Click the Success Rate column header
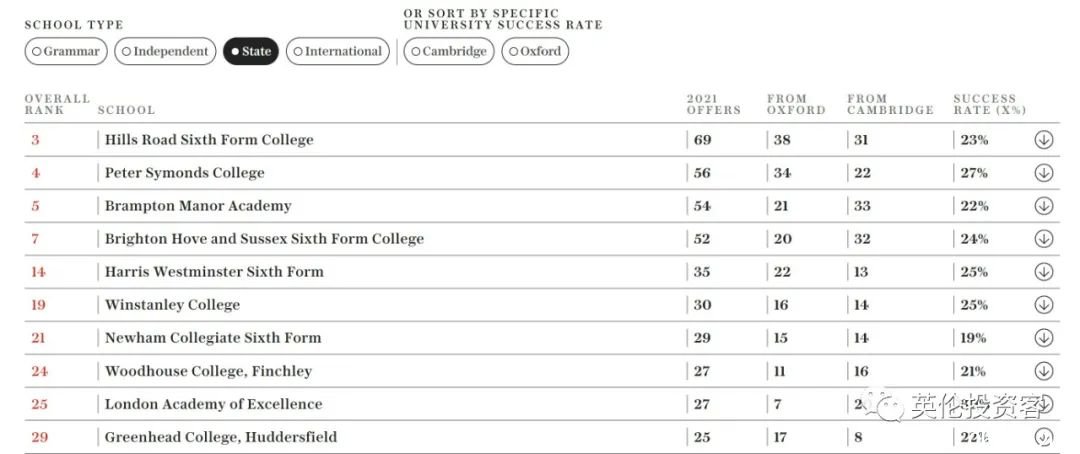This screenshot has width=1080, height=454. 989,104
